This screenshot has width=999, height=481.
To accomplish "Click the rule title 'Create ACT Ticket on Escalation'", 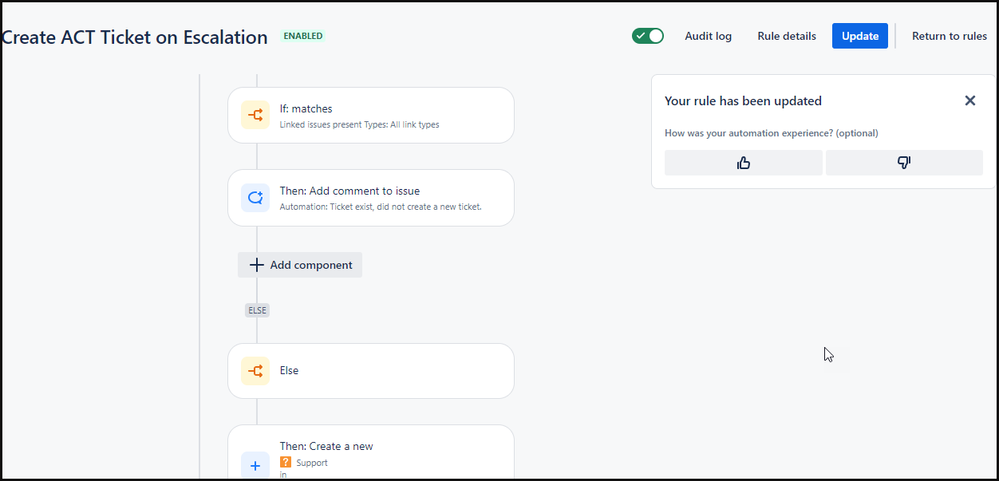I will [x=134, y=37].
